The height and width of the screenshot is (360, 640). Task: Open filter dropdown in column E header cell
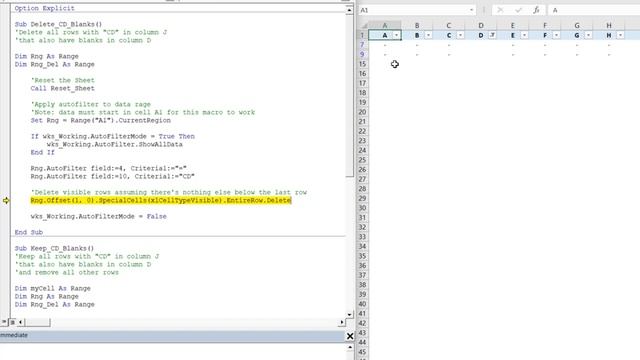pos(524,36)
